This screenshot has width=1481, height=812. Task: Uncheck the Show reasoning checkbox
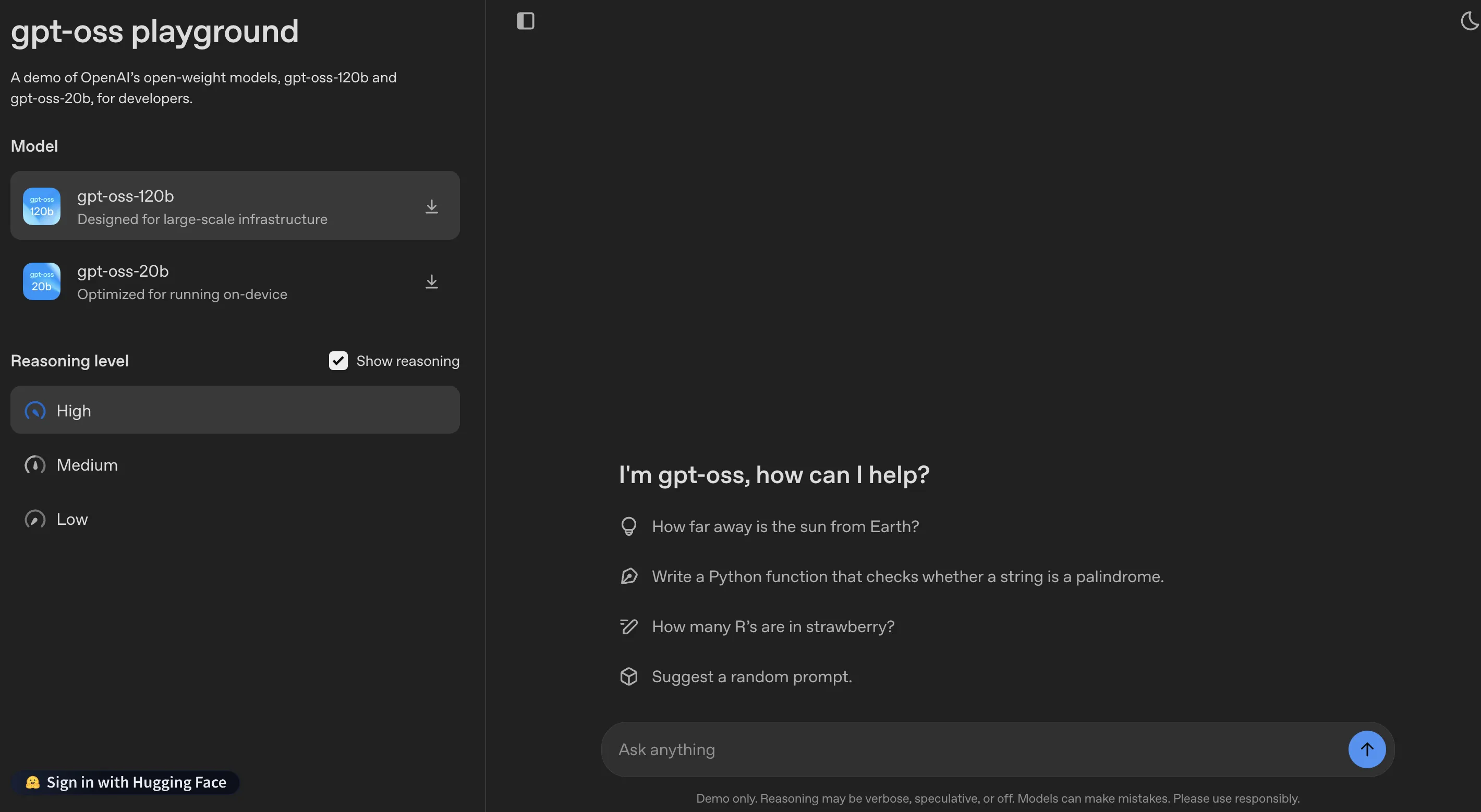pyautogui.click(x=338, y=361)
